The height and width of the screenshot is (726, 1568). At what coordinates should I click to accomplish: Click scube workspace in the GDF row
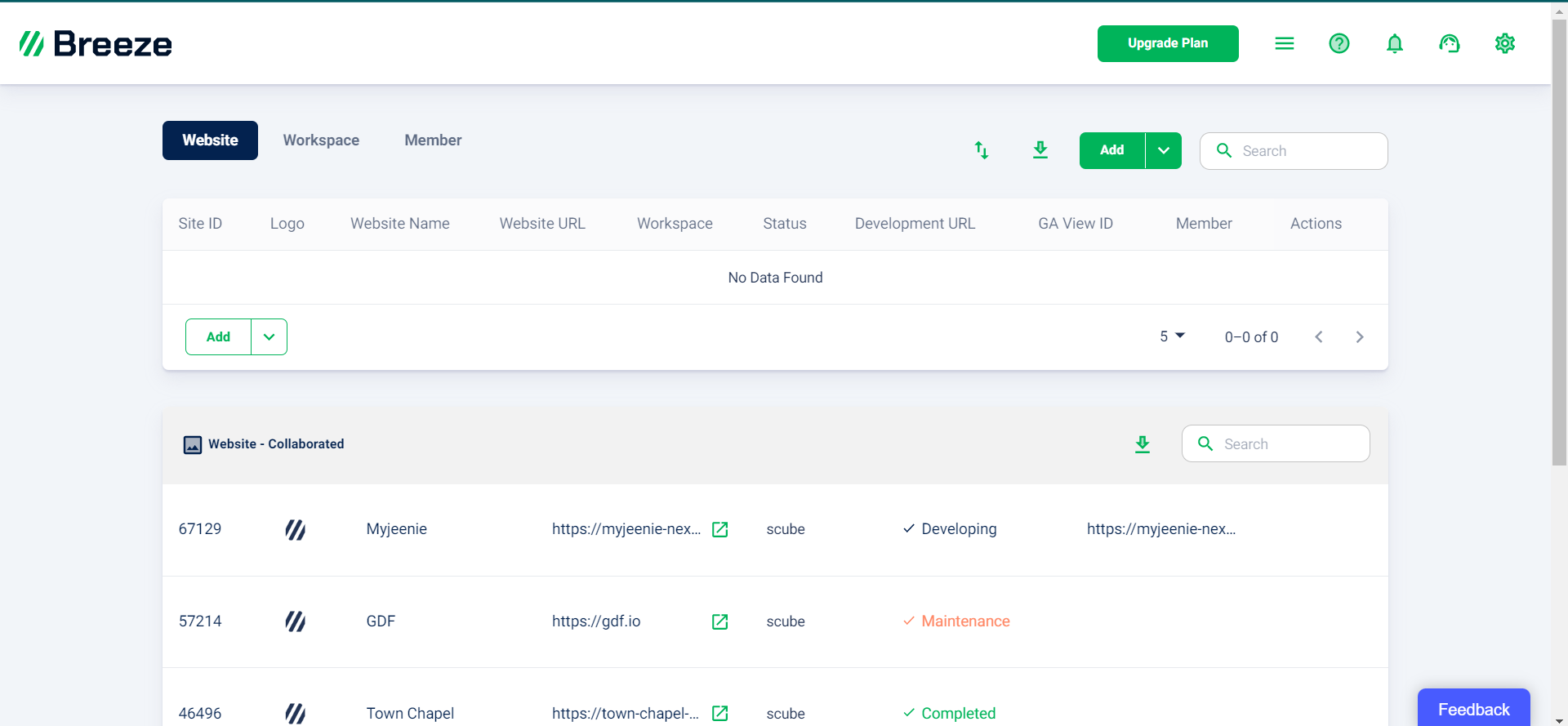786,621
